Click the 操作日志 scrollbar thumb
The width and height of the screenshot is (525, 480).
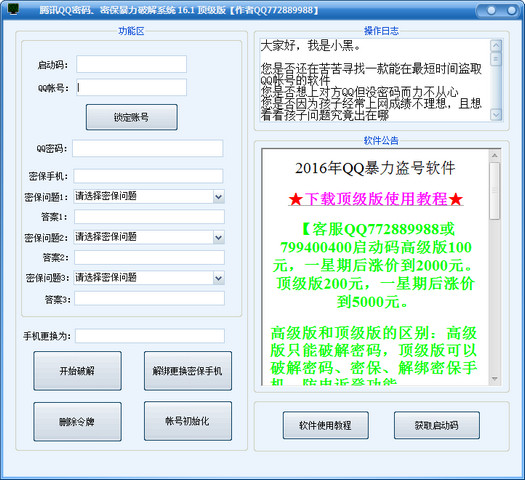tap(496, 59)
